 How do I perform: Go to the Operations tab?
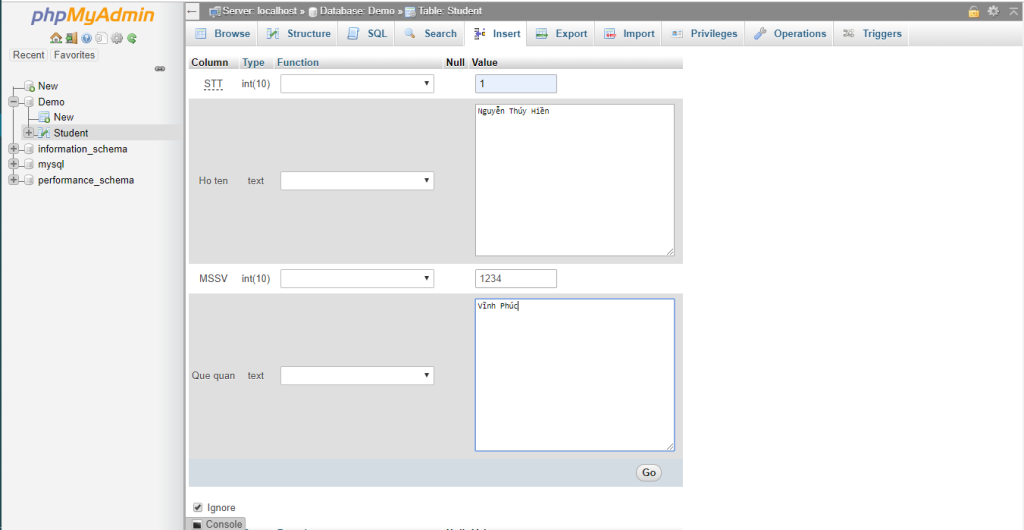790,34
